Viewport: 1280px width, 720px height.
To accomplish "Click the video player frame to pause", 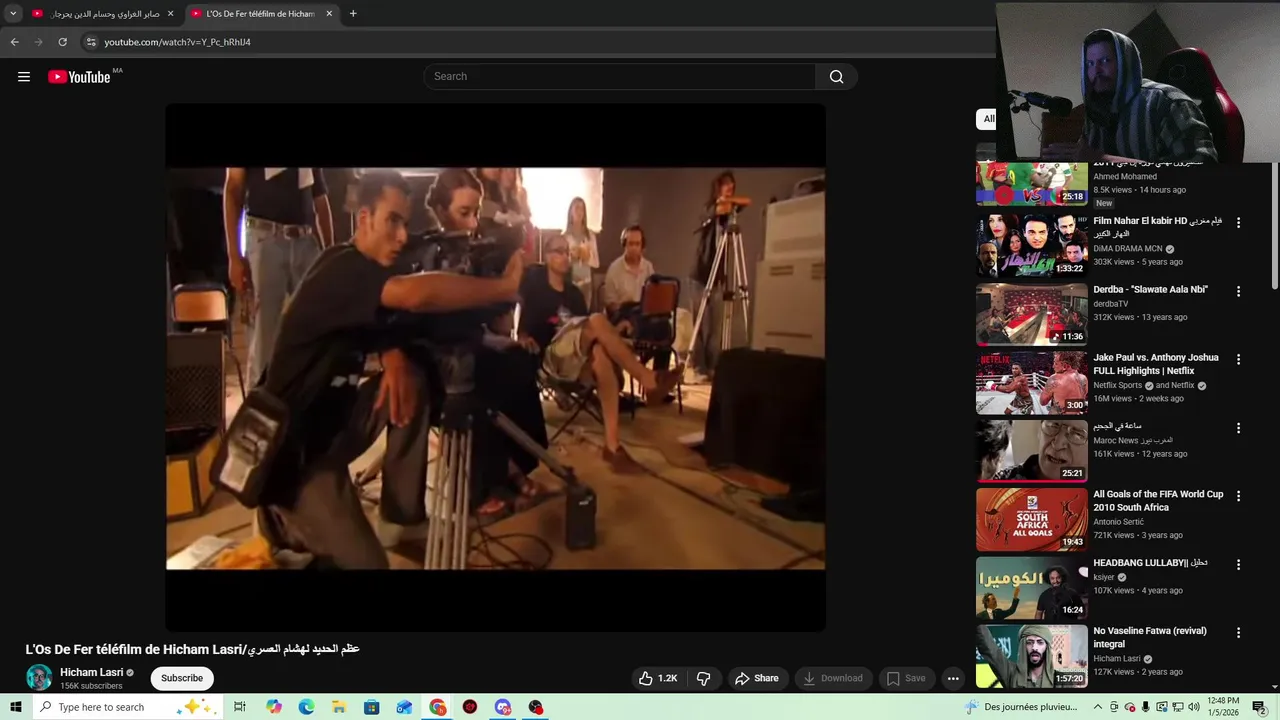I will coord(495,368).
